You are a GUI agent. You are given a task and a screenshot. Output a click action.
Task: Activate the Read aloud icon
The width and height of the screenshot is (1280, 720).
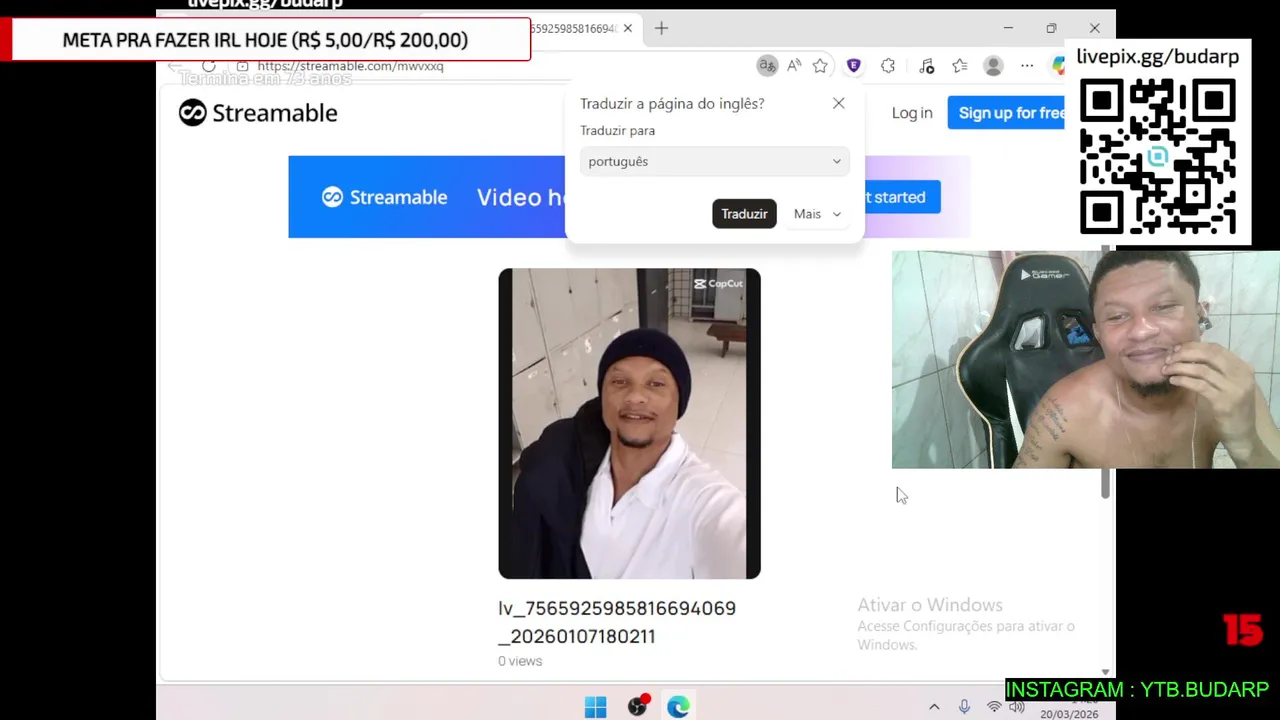tap(794, 66)
